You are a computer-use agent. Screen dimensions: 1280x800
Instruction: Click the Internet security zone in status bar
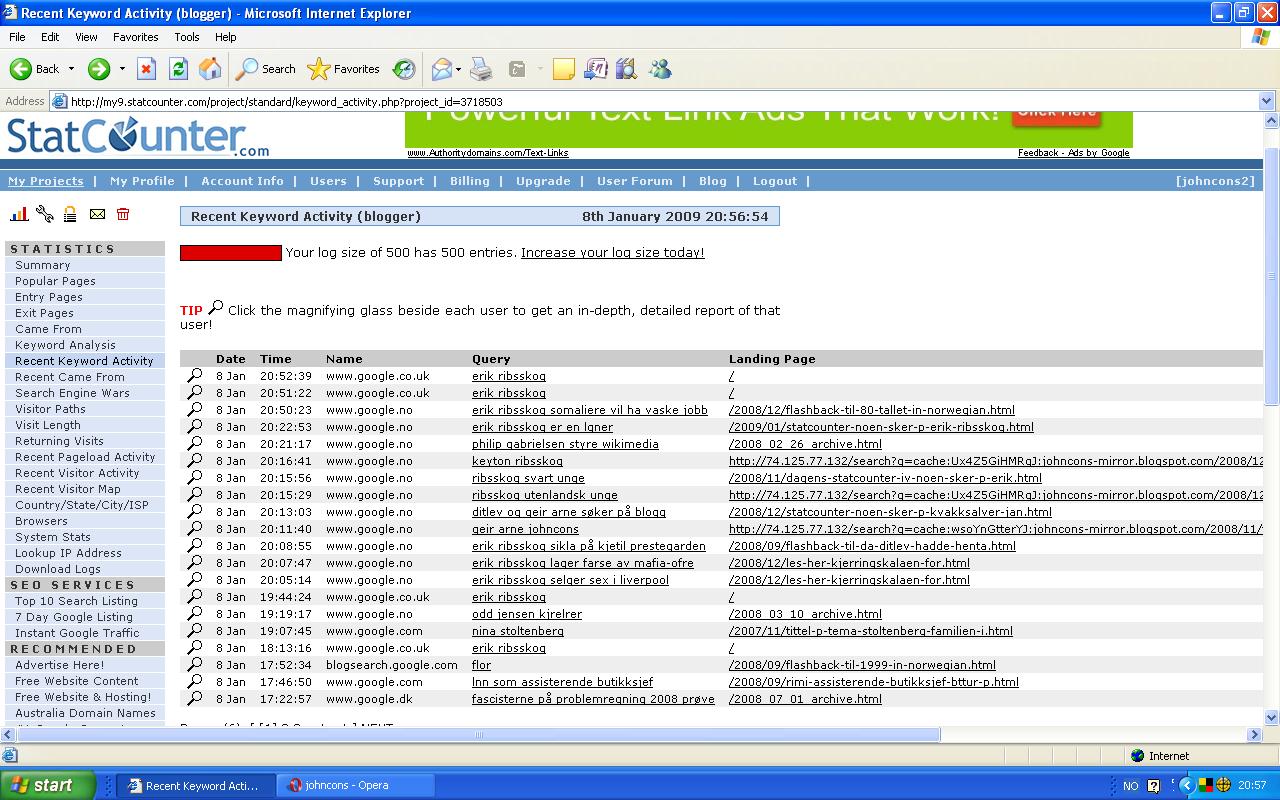point(1160,756)
